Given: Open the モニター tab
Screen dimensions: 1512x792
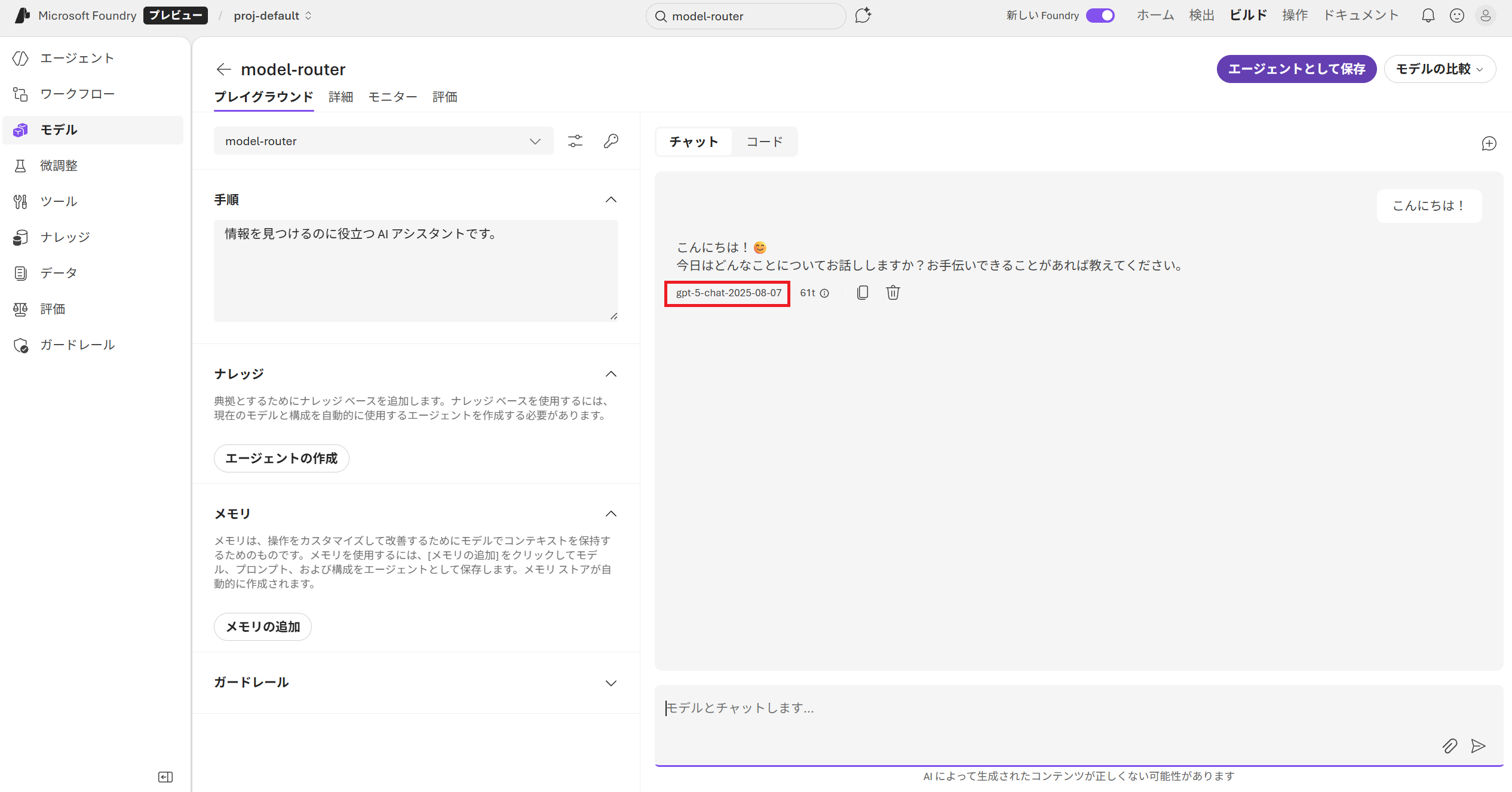Looking at the screenshot, I should point(392,97).
